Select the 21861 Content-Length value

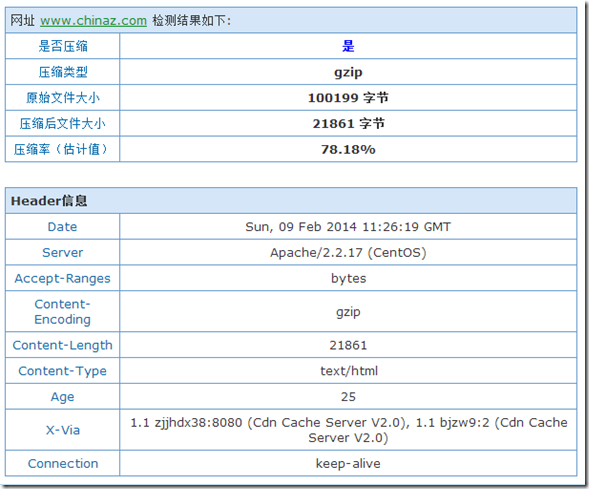coord(348,346)
